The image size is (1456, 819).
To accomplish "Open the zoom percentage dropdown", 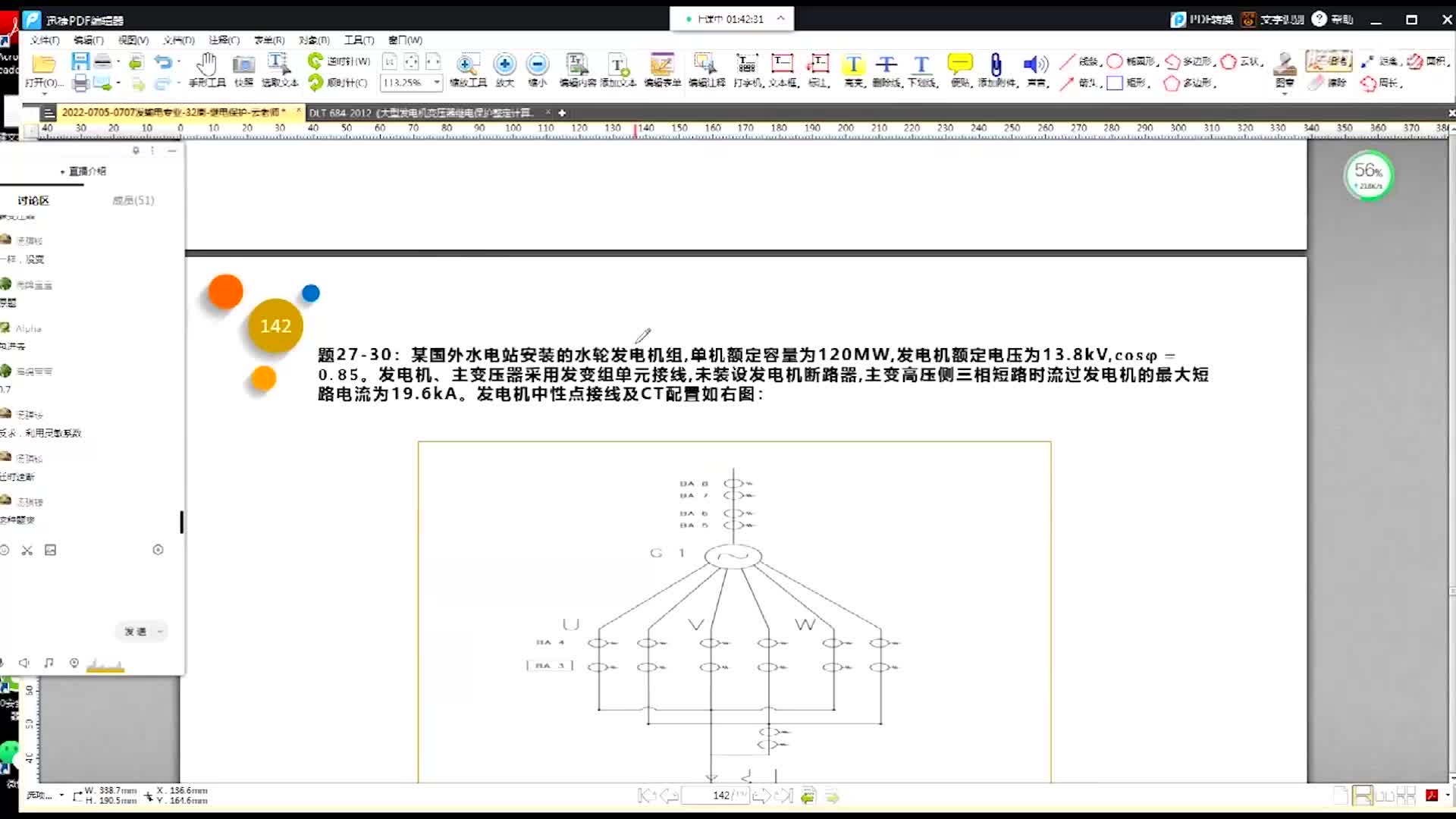I will (437, 82).
